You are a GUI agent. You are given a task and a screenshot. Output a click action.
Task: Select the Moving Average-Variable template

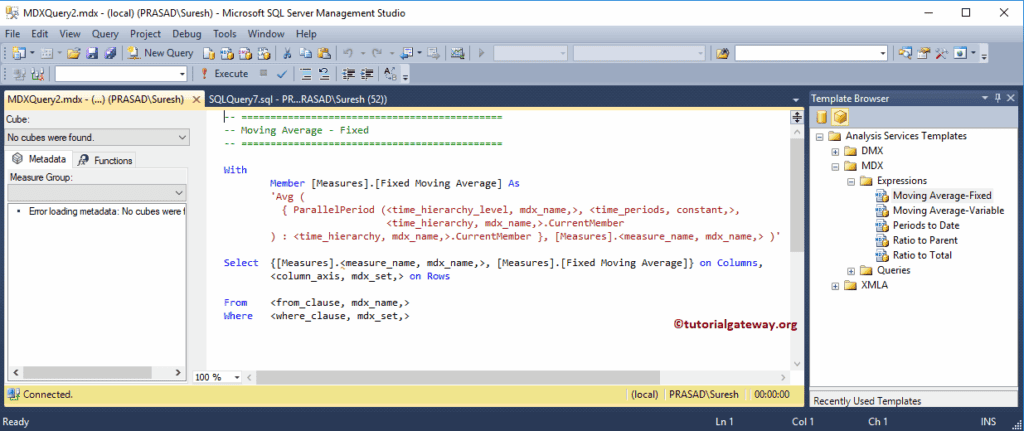click(x=948, y=210)
